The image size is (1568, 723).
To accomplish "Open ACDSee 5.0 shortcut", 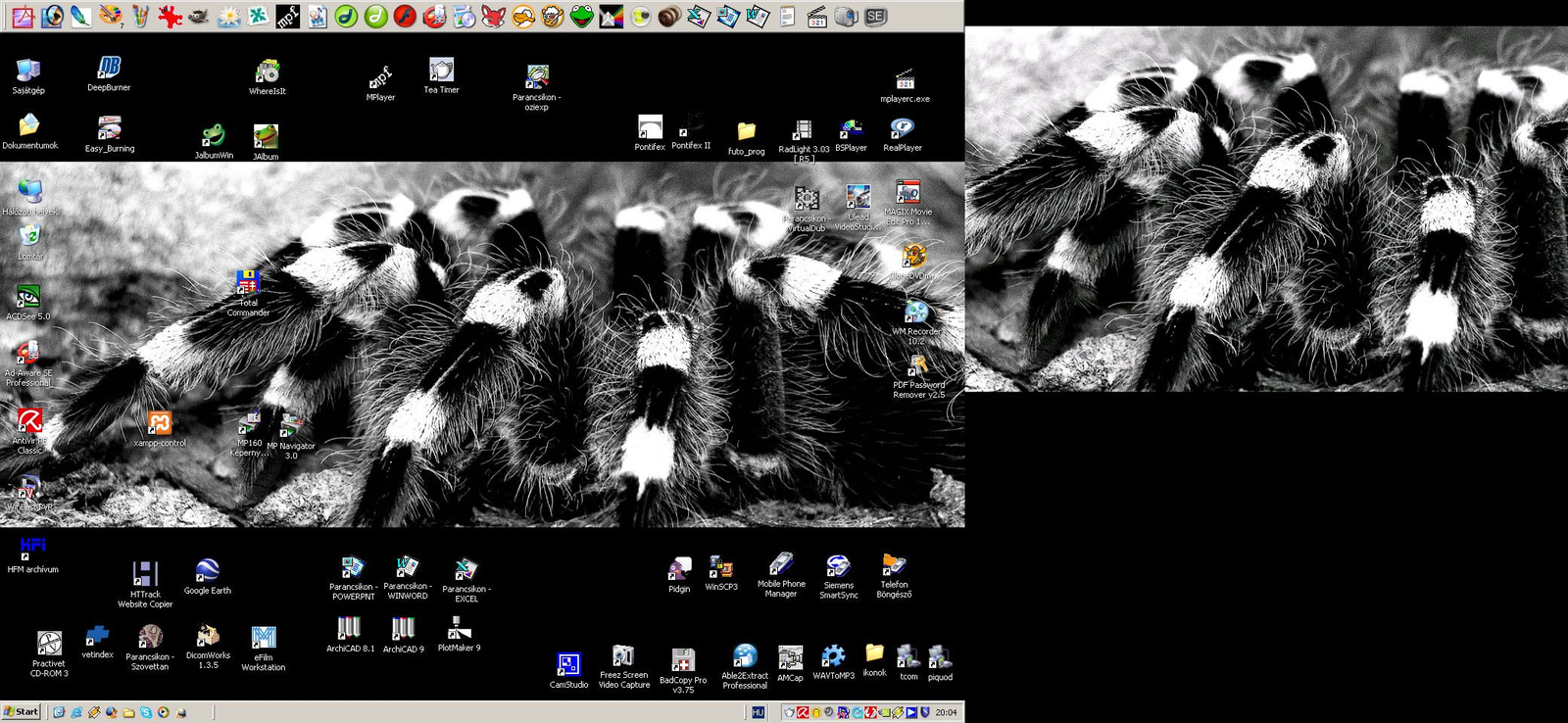I will click(27, 302).
